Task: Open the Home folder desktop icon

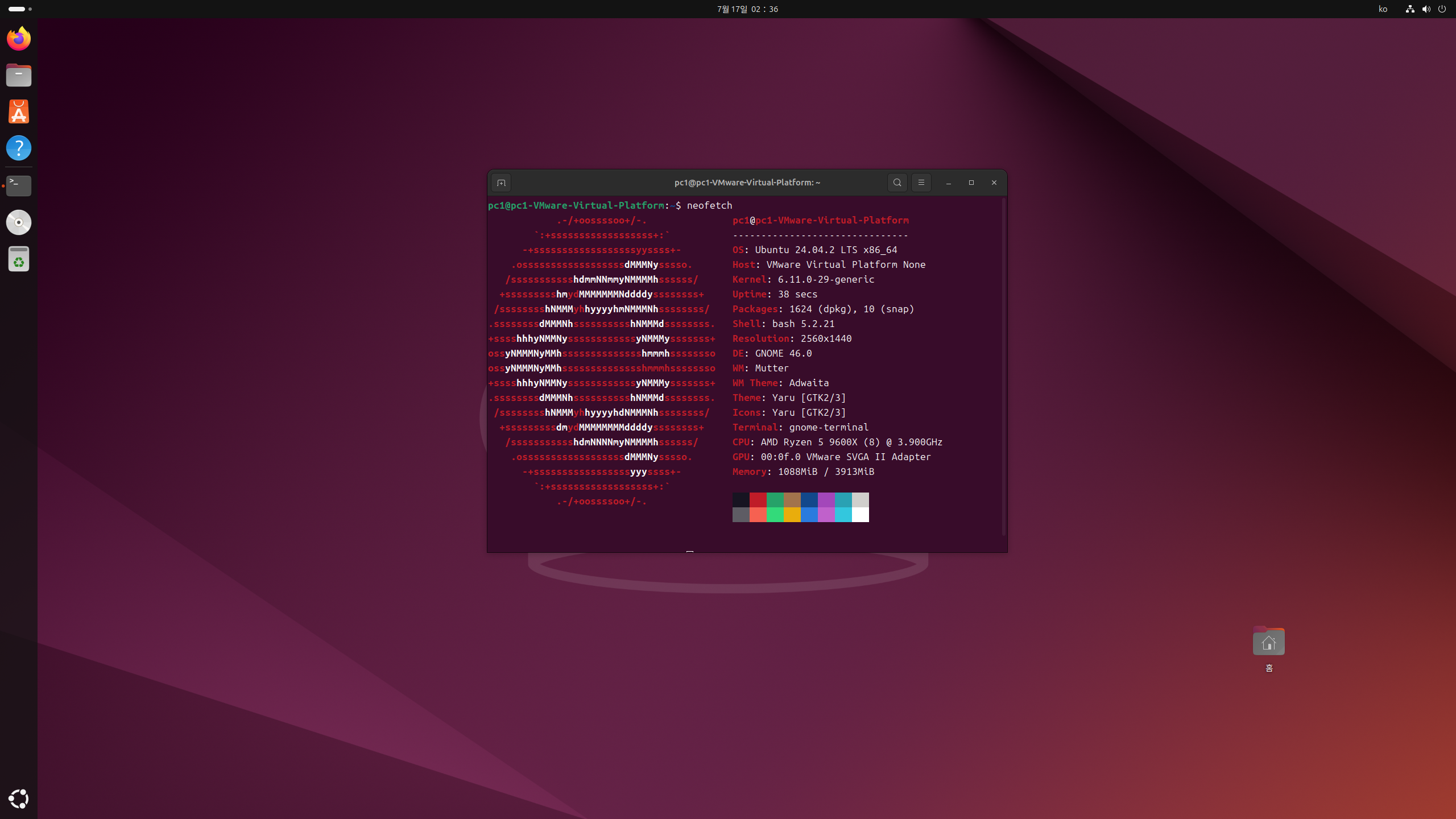Action: (x=1269, y=650)
